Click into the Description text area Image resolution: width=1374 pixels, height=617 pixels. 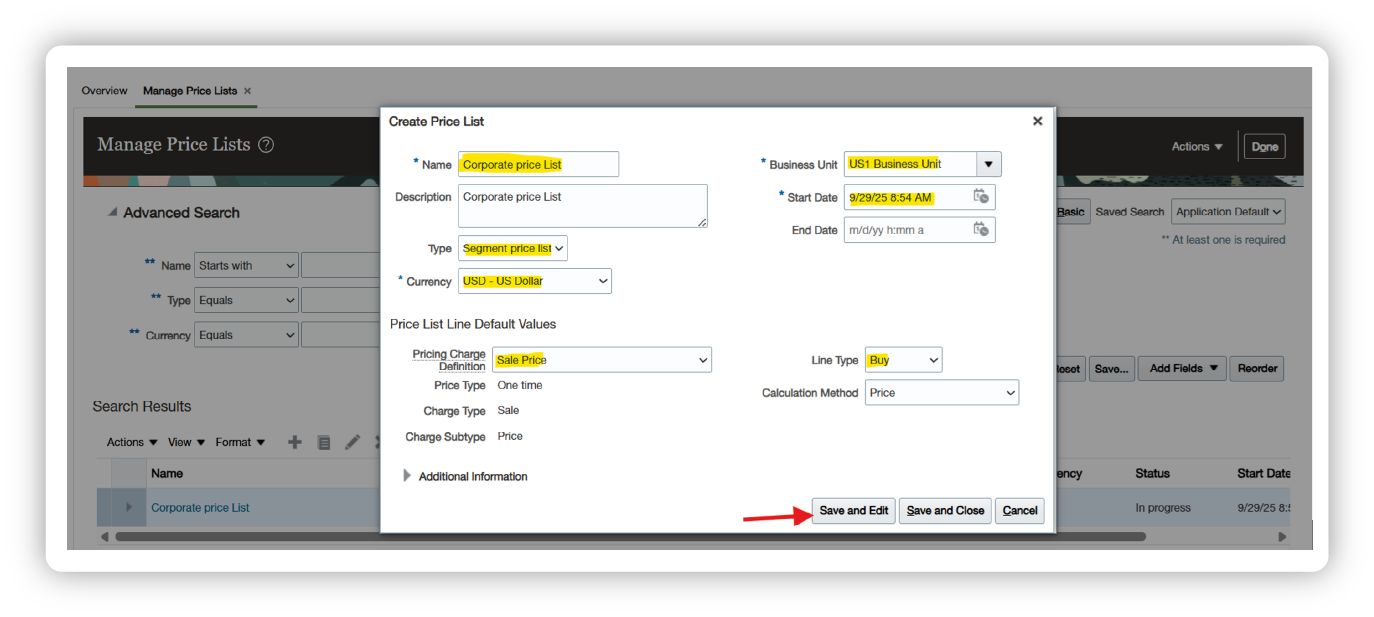pyautogui.click(x=582, y=205)
